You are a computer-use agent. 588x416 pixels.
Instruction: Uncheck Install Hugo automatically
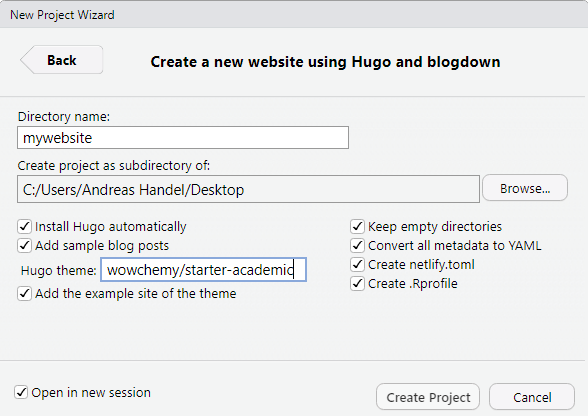tap(24, 227)
